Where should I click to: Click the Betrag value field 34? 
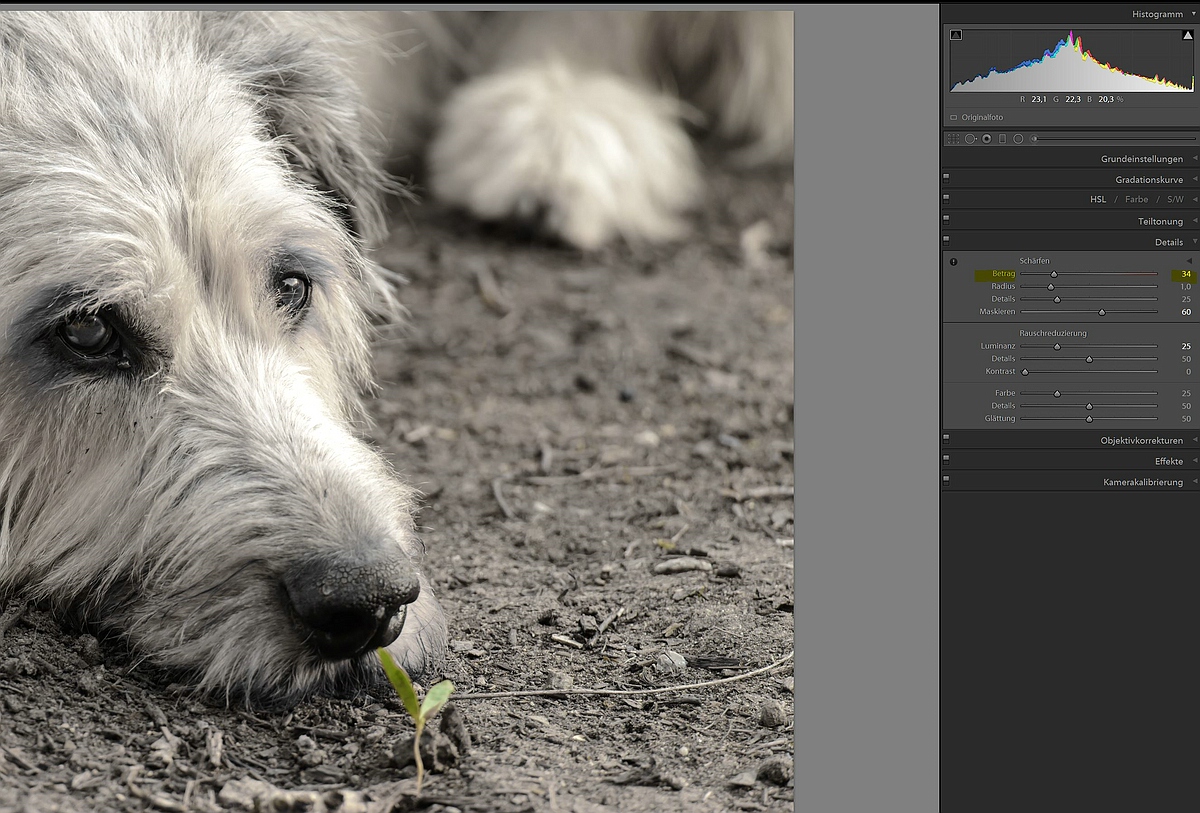tap(1185, 274)
